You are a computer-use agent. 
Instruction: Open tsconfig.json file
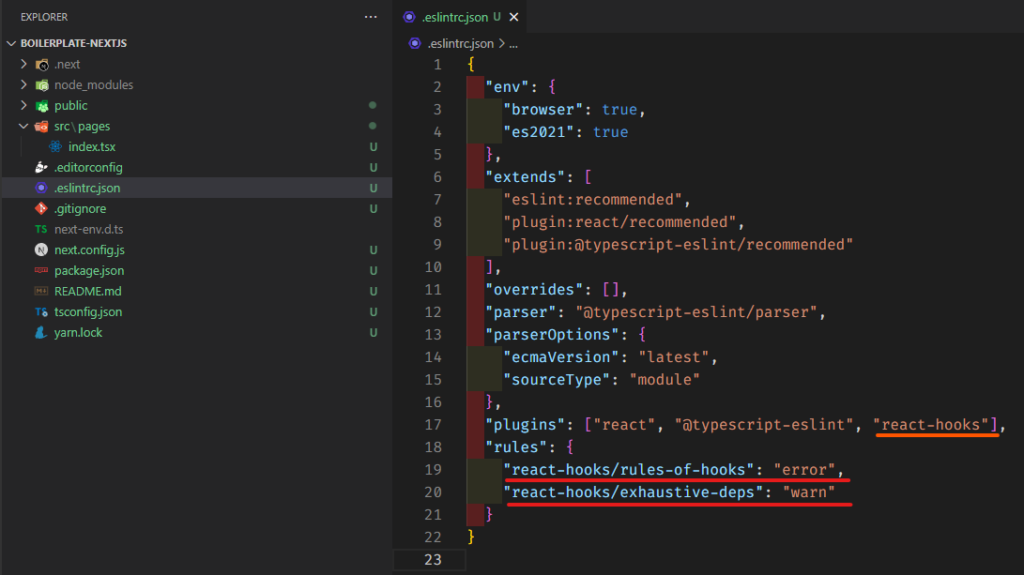tap(88, 312)
